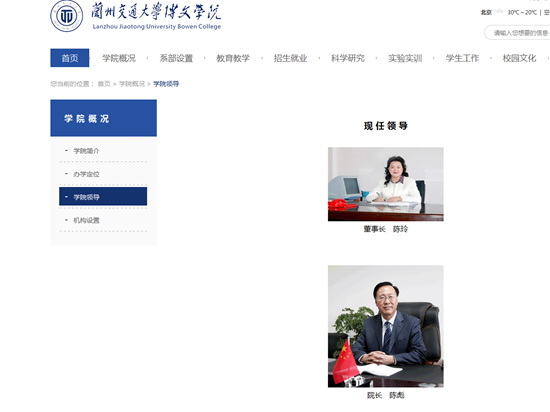Select the 系部设置 navigation item
Viewport: 550px width, 412px height.
tap(176, 58)
